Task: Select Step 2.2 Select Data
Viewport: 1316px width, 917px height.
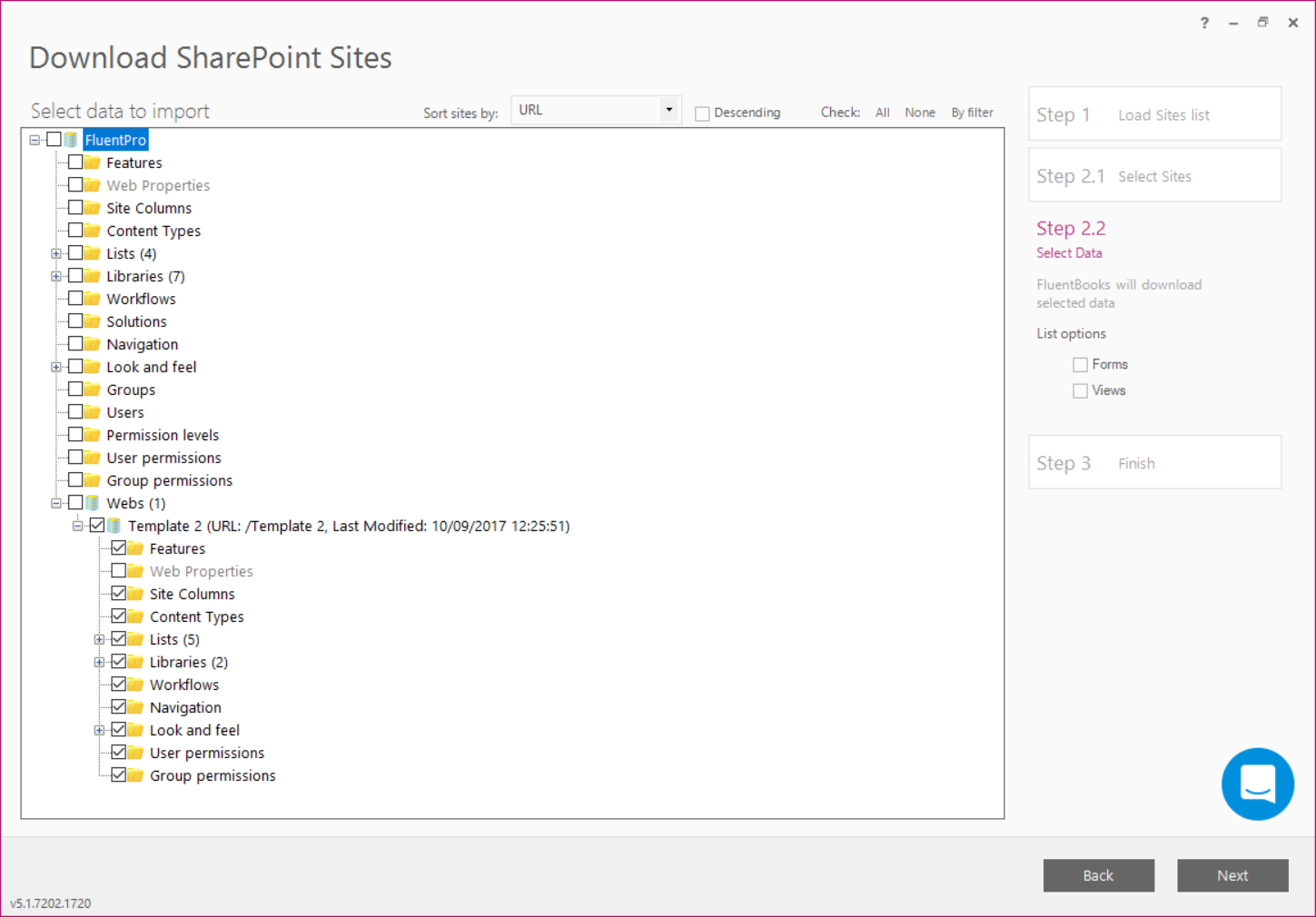Action: click(x=1071, y=239)
